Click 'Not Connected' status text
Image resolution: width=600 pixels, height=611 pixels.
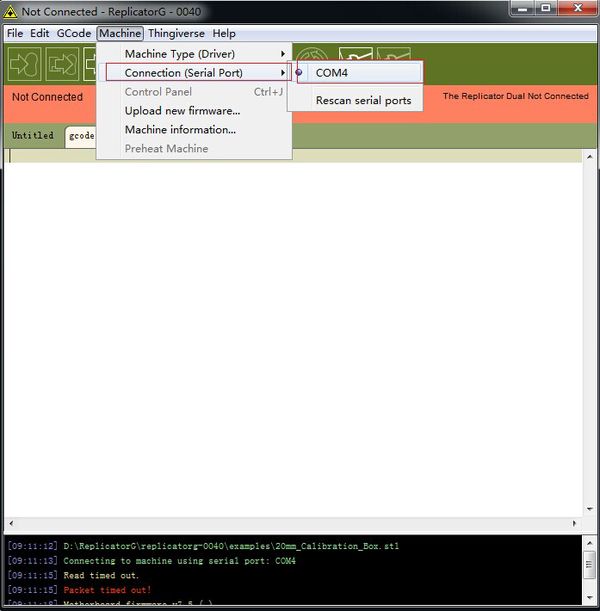coord(47,97)
